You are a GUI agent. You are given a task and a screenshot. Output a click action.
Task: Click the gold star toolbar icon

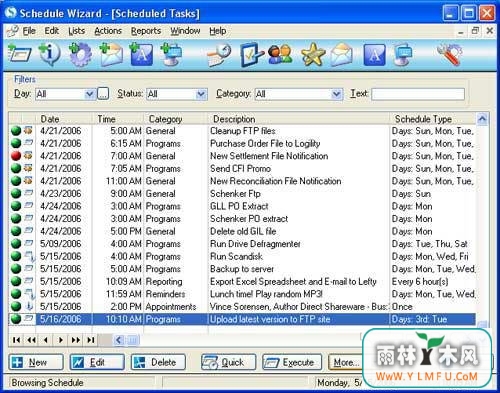coord(313,54)
